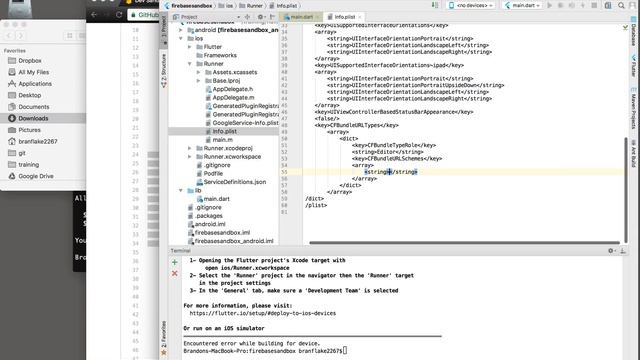Open AppDelegate.m in project tree
The width and height of the screenshot is (640, 360).
point(233,98)
